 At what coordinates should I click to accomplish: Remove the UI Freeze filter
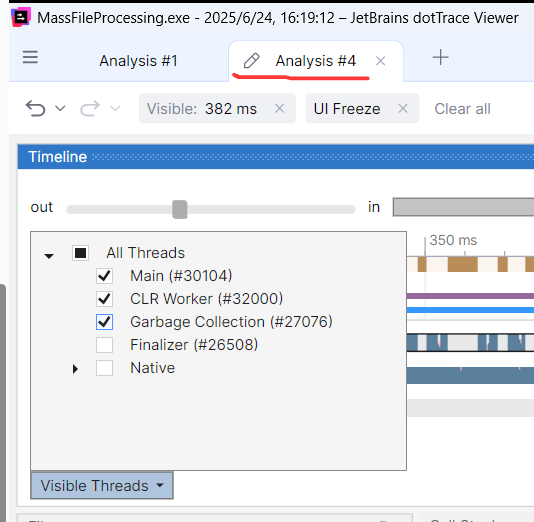click(403, 109)
